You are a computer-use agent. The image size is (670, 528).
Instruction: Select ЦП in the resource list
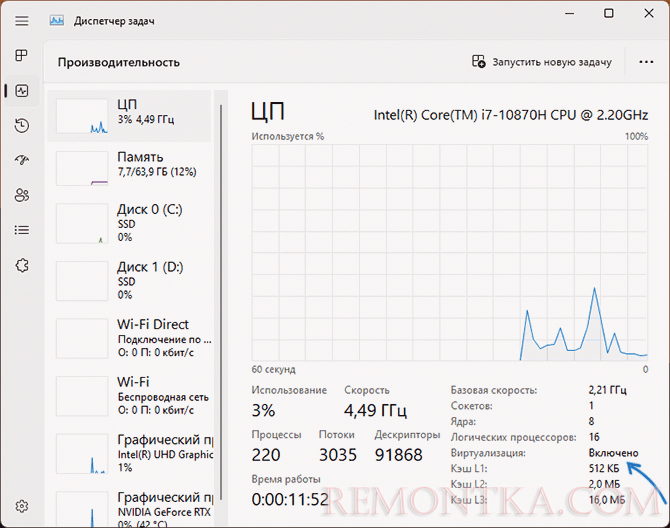coord(129,116)
